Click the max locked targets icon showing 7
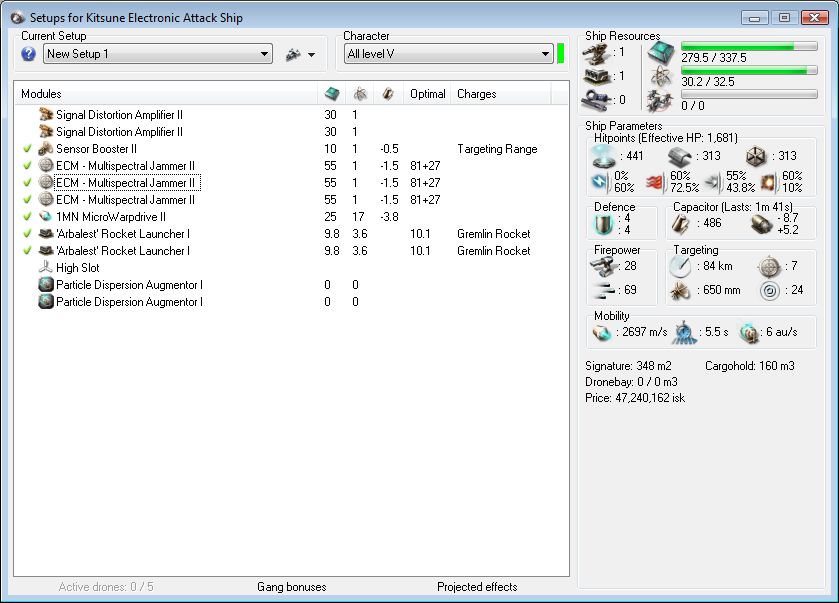The image size is (839, 603). click(769, 266)
